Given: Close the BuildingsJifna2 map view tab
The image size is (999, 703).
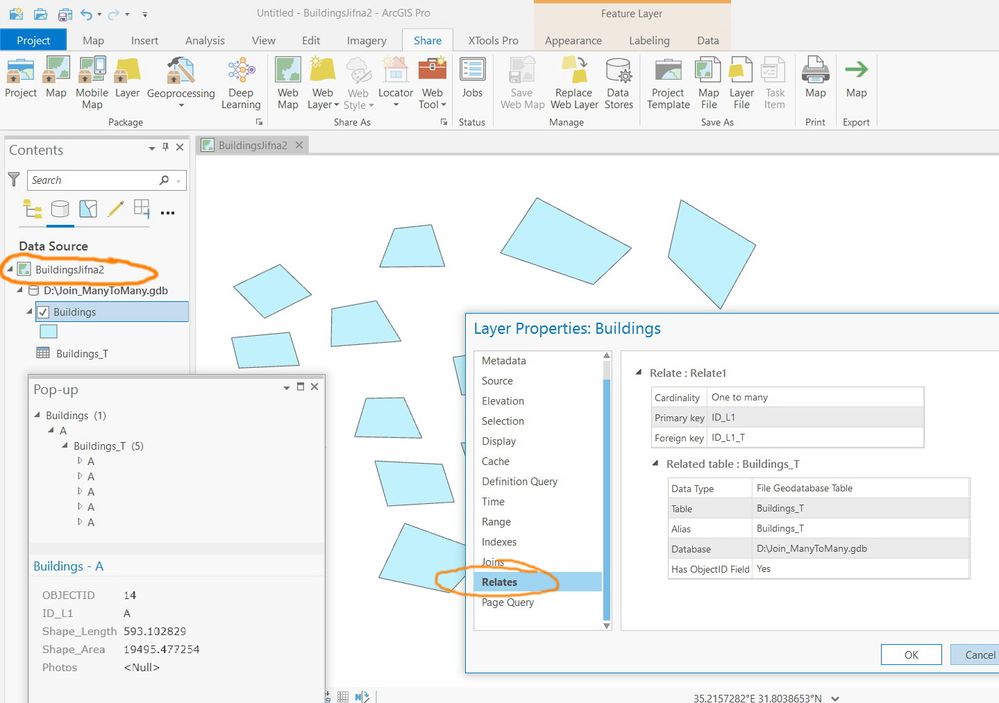Looking at the screenshot, I should (299, 145).
